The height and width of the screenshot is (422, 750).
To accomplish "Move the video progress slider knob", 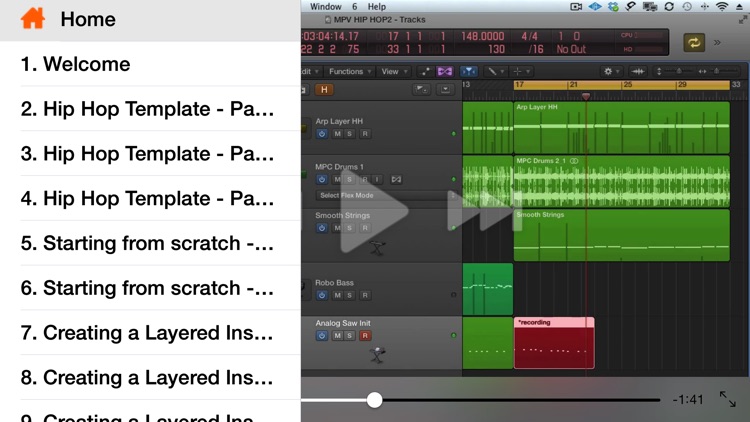I will click(x=375, y=400).
